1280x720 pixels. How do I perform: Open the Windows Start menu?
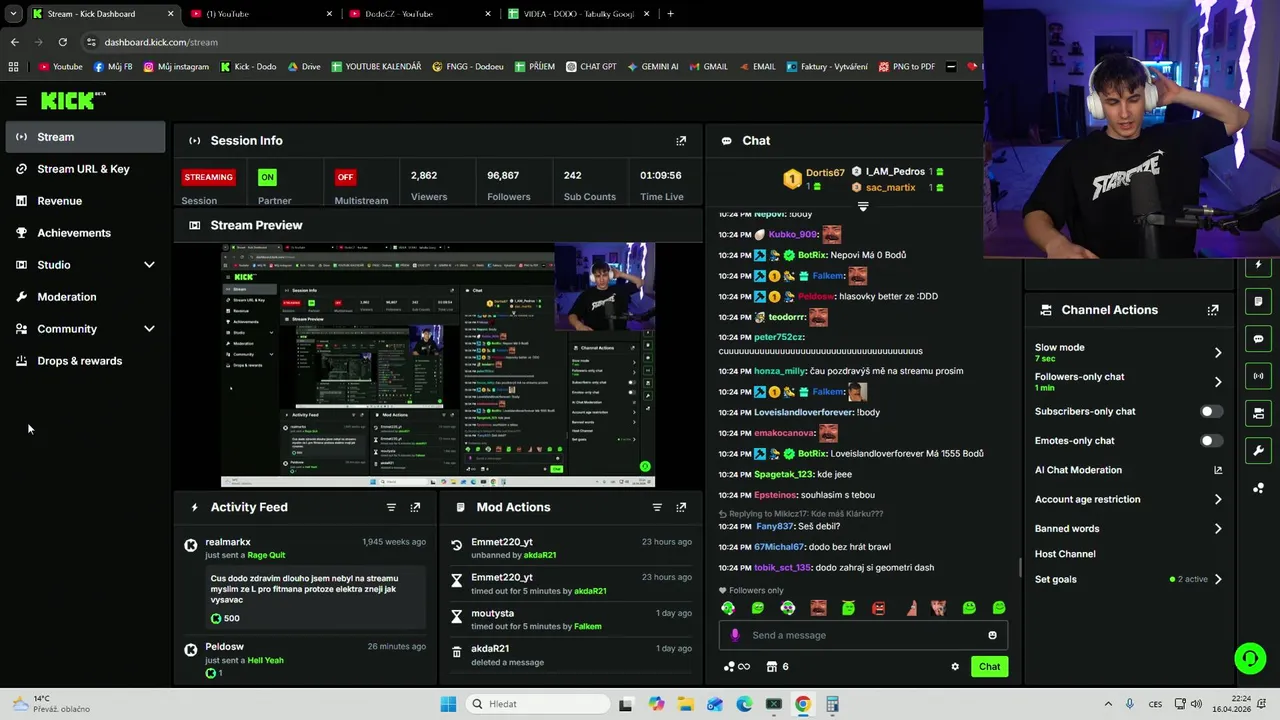(x=448, y=704)
